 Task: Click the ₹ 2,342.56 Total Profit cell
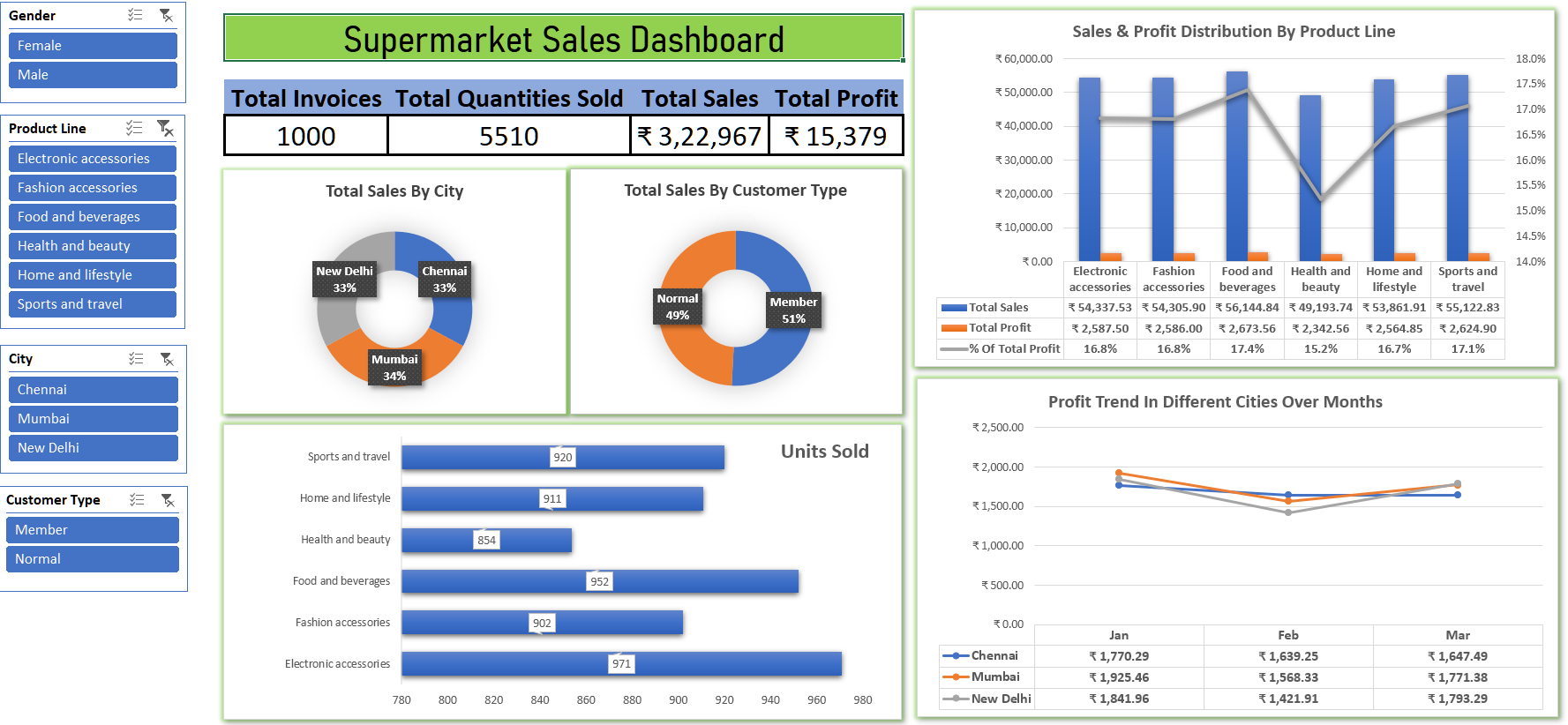point(1320,328)
